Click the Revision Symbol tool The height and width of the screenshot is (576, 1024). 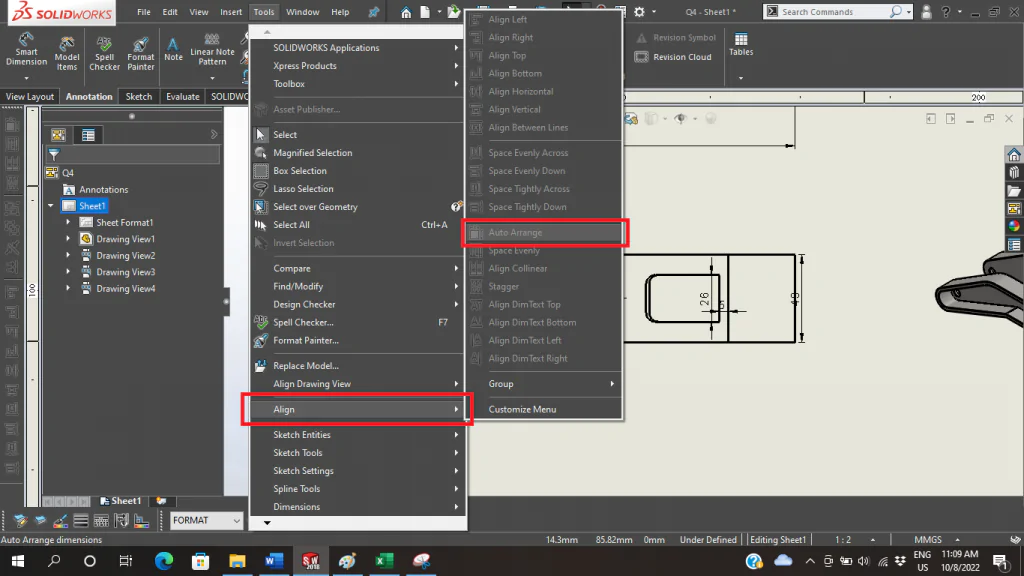tap(676, 38)
